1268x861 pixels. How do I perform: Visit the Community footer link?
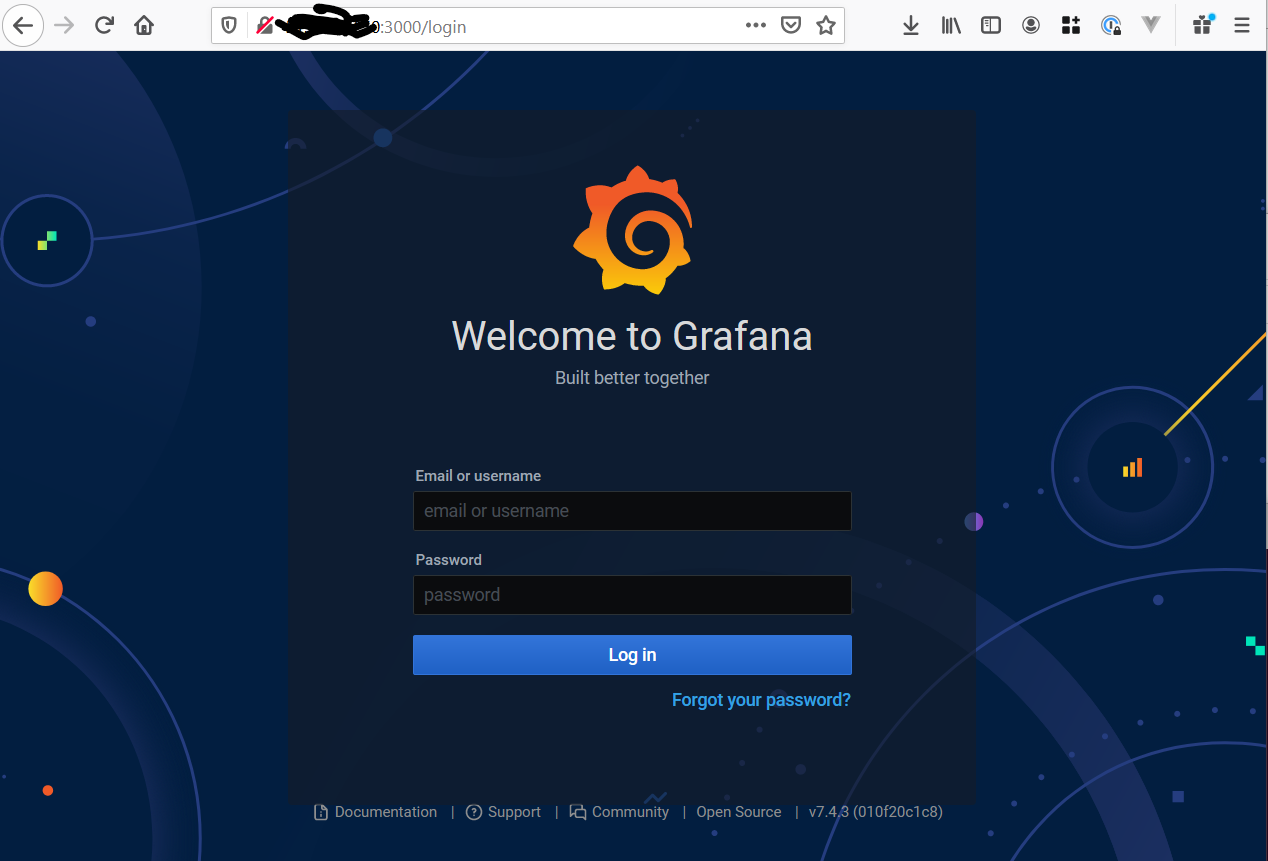click(x=629, y=812)
